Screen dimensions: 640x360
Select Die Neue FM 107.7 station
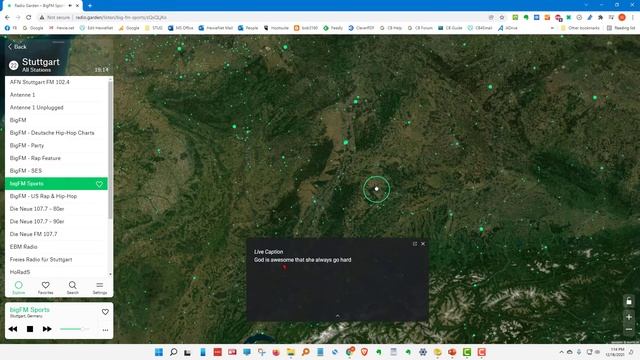(x=56, y=234)
